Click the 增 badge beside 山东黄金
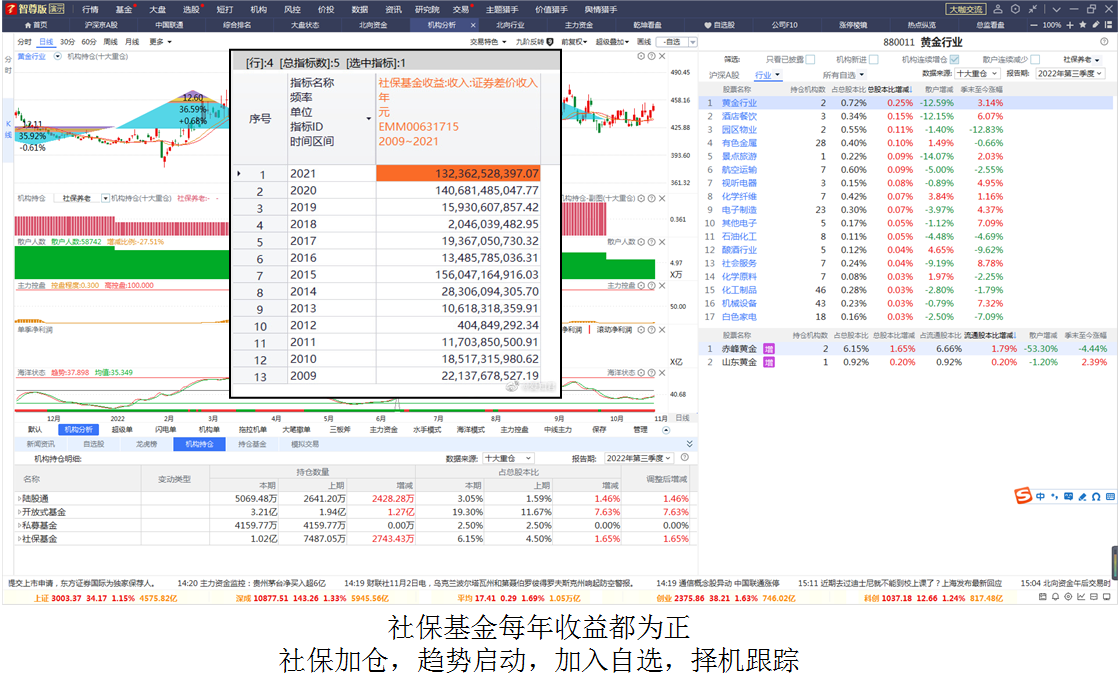Image resolution: width=1118 pixels, height=676 pixels. coord(769,362)
